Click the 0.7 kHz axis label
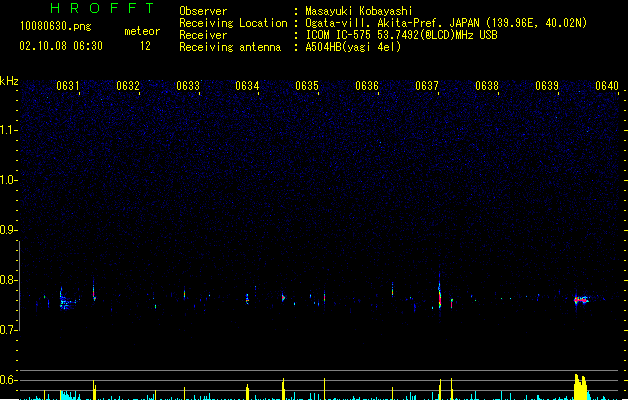Screen dimensions: 629x400 point(8,330)
